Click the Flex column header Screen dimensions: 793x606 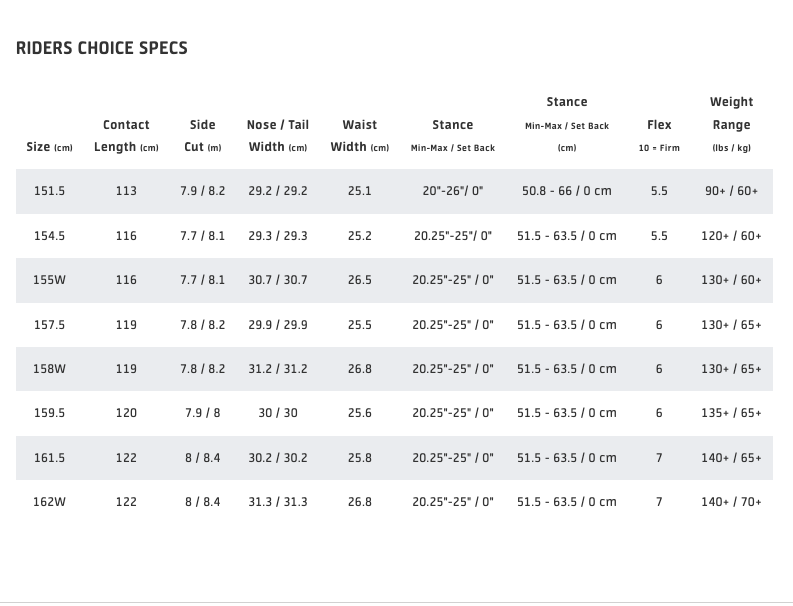[659, 136]
